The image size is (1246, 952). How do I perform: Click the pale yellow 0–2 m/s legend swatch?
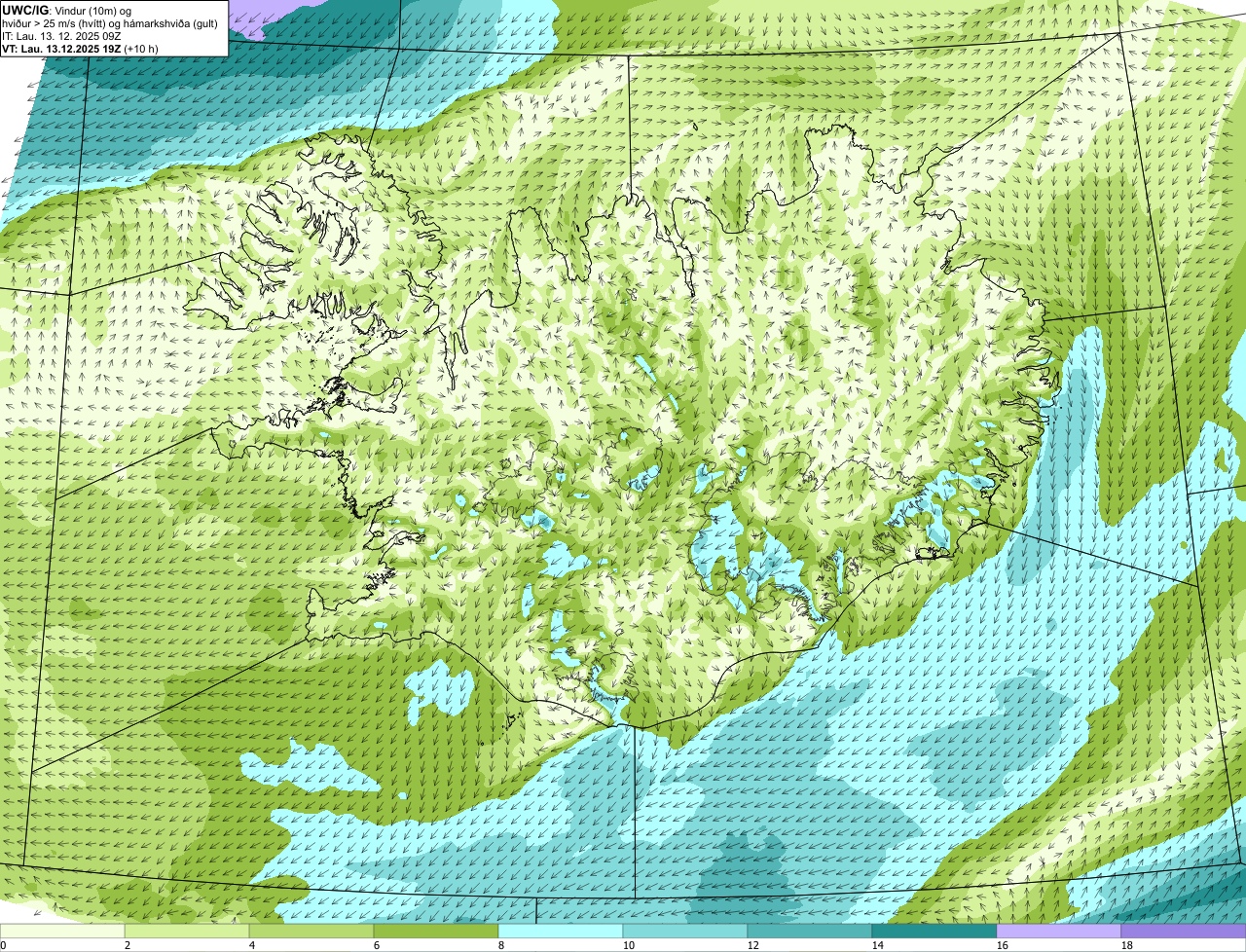point(62,931)
